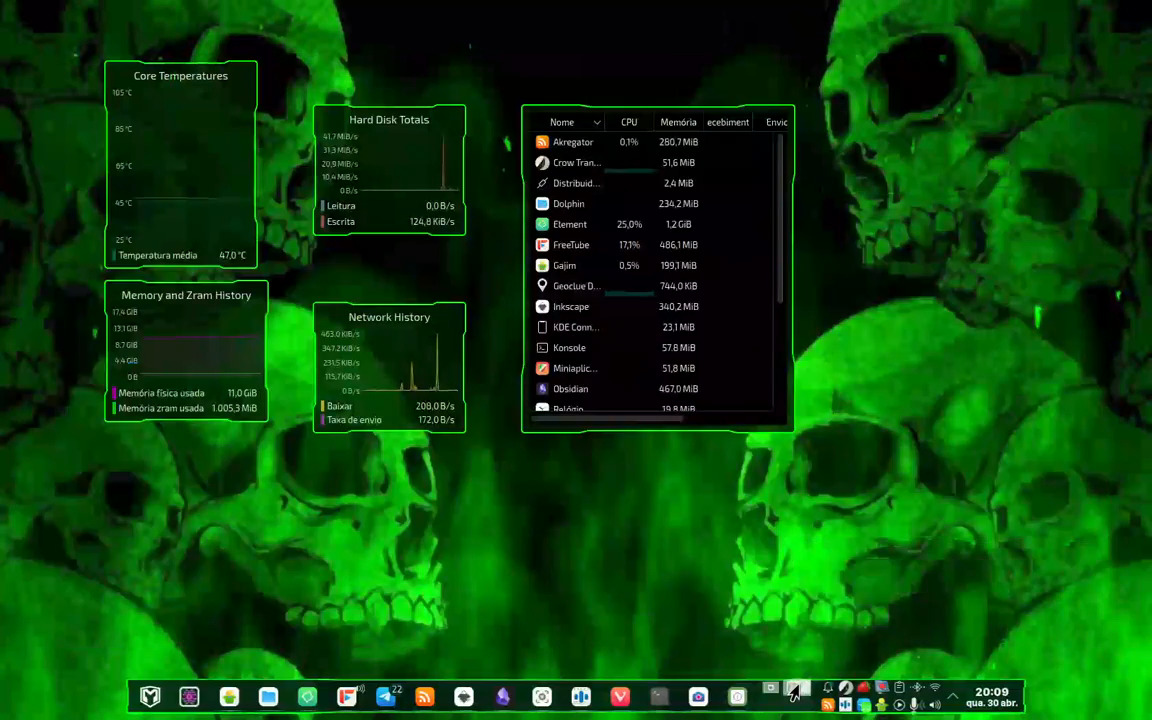Open the 20:09 clock calendar
The height and width of the screenshot is (720, 1152).
click(992, 696)
